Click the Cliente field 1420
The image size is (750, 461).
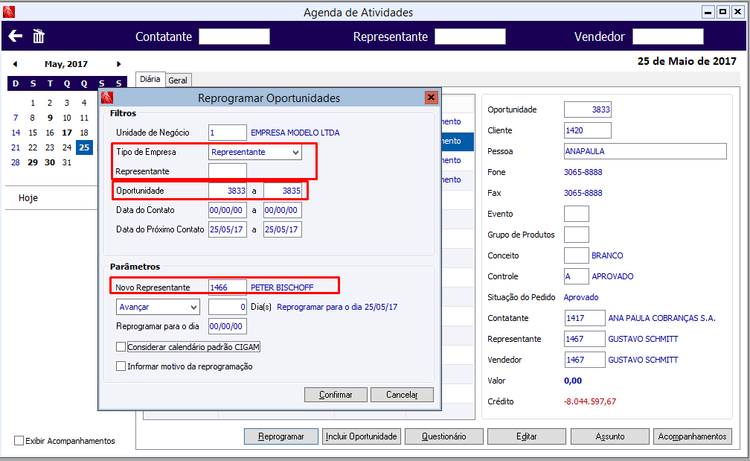tap(588, 130)
